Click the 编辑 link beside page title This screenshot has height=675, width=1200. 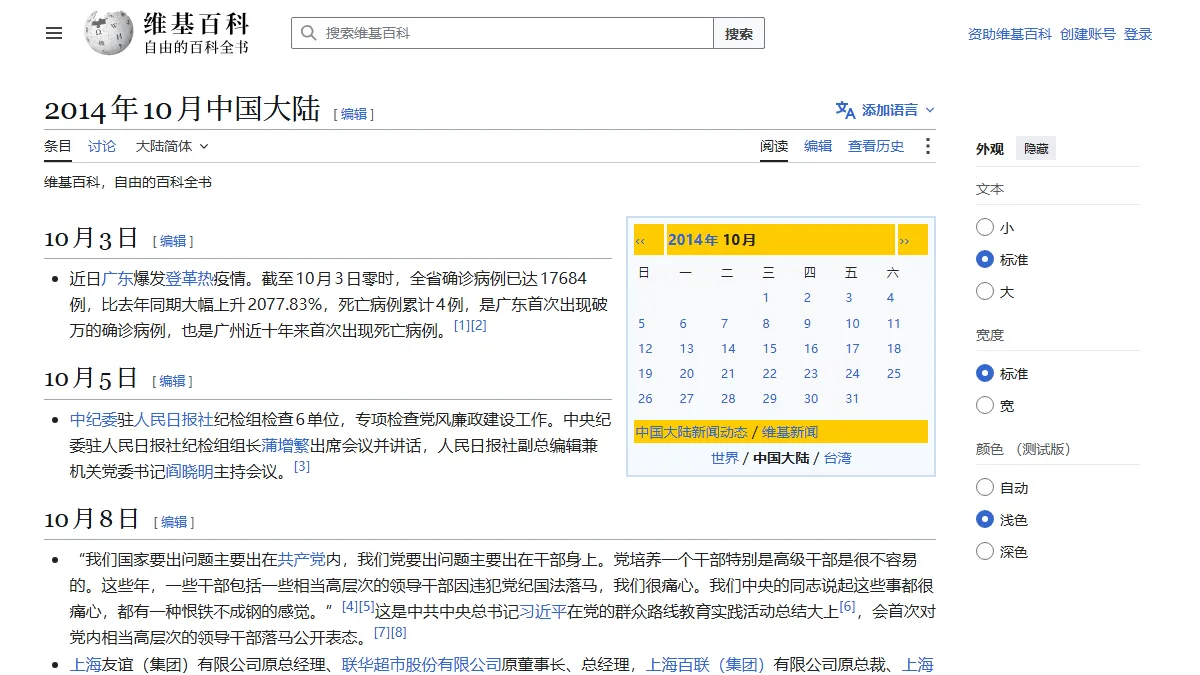(354, 114)
